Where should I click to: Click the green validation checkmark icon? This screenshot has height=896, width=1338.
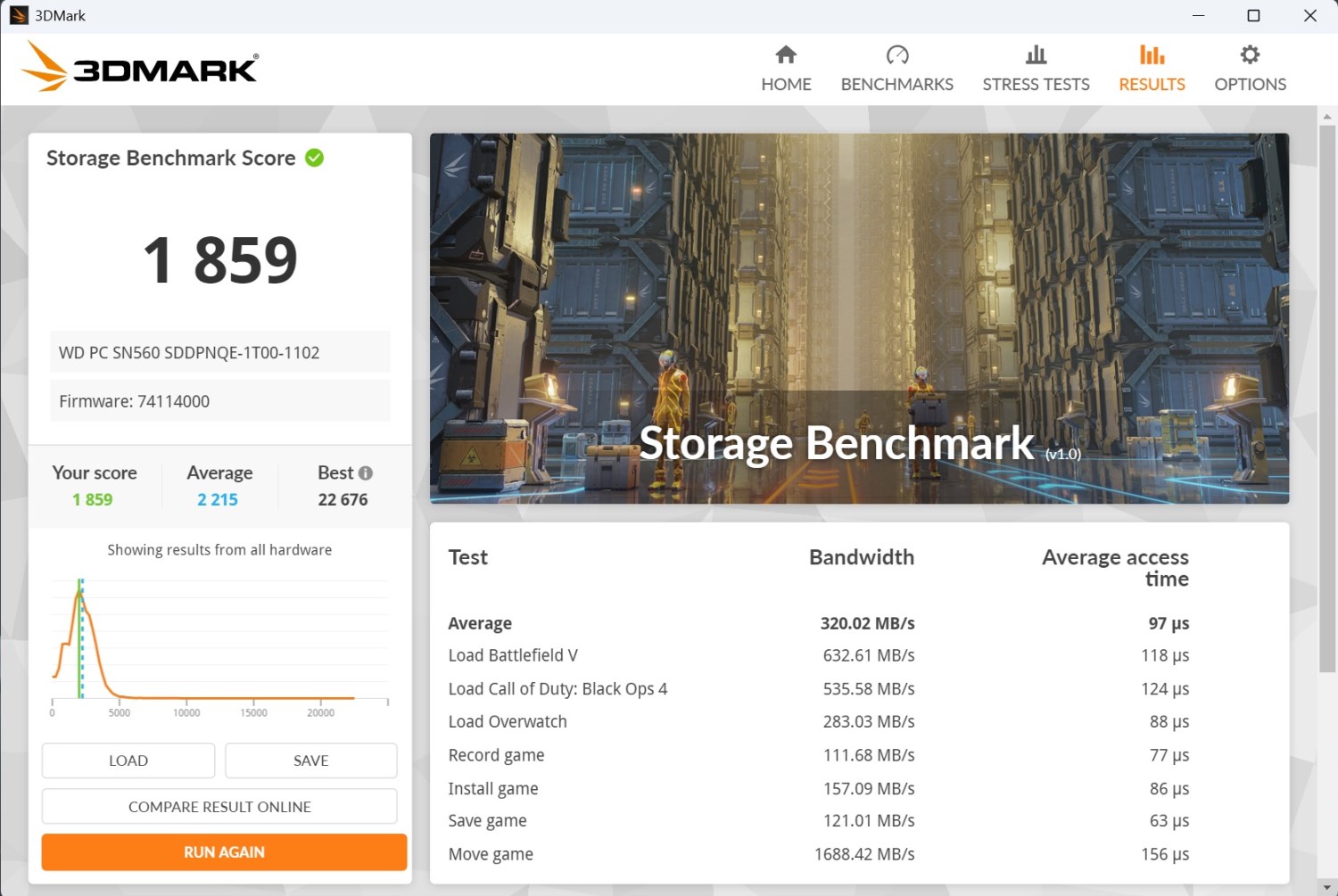coord(314,158)
